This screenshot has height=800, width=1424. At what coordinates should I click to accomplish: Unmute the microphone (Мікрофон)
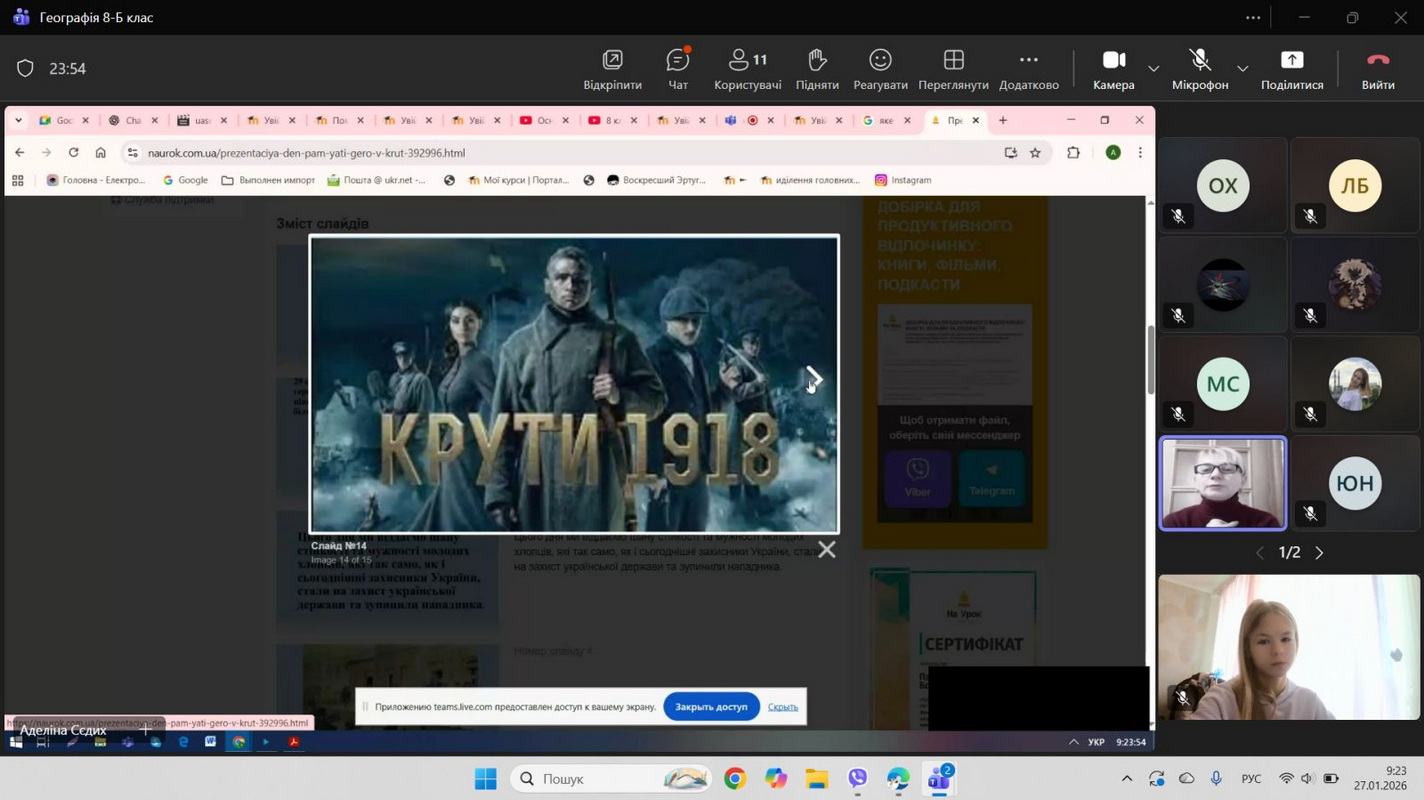tap(1199, 69)
